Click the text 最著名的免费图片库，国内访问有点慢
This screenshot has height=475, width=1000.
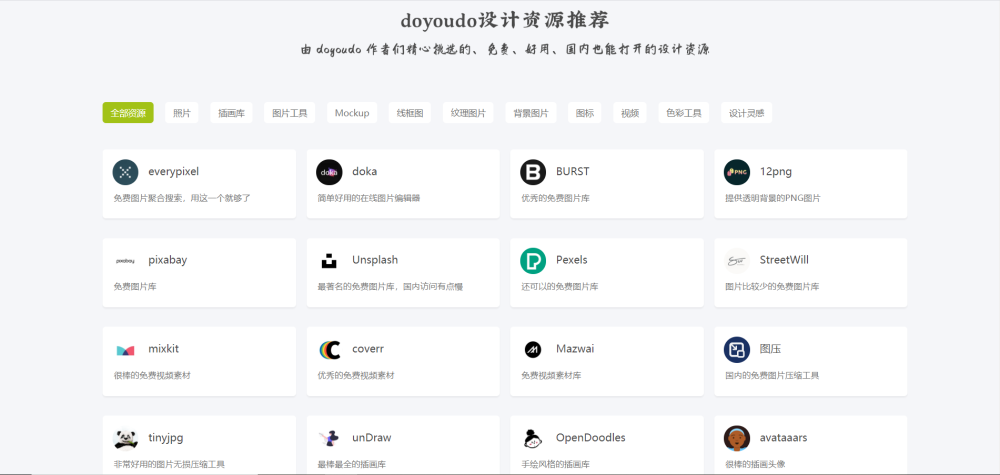(x=390, y=287)
